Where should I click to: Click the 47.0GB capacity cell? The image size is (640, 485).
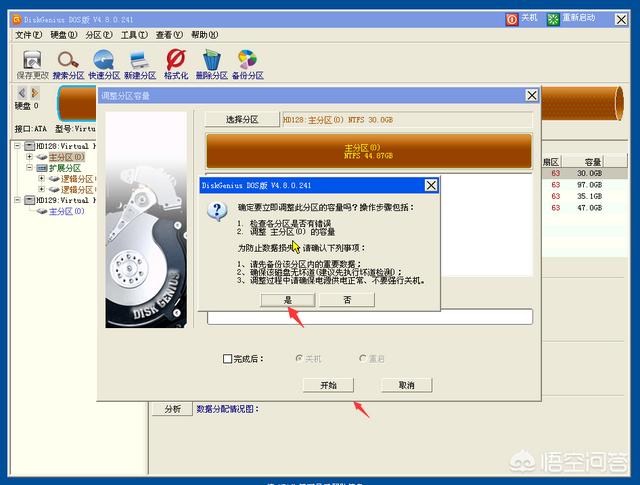589,208
